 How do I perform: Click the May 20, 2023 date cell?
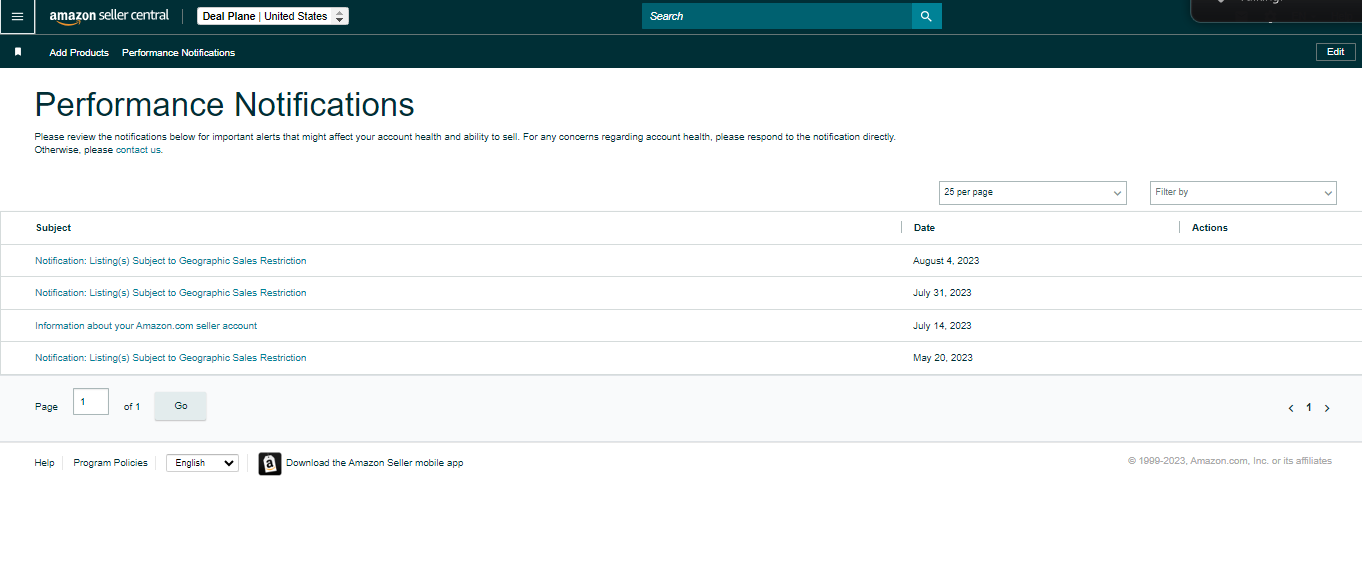[x=943, y=358]
